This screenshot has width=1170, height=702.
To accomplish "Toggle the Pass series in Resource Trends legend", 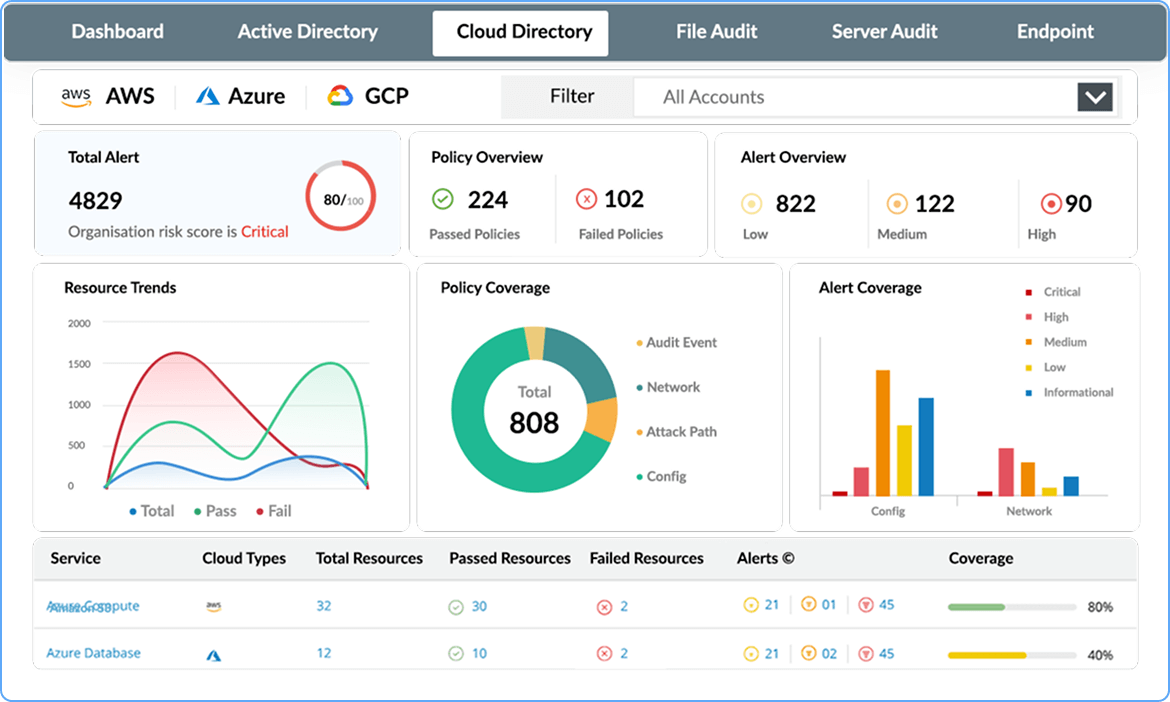I will 214,511.
